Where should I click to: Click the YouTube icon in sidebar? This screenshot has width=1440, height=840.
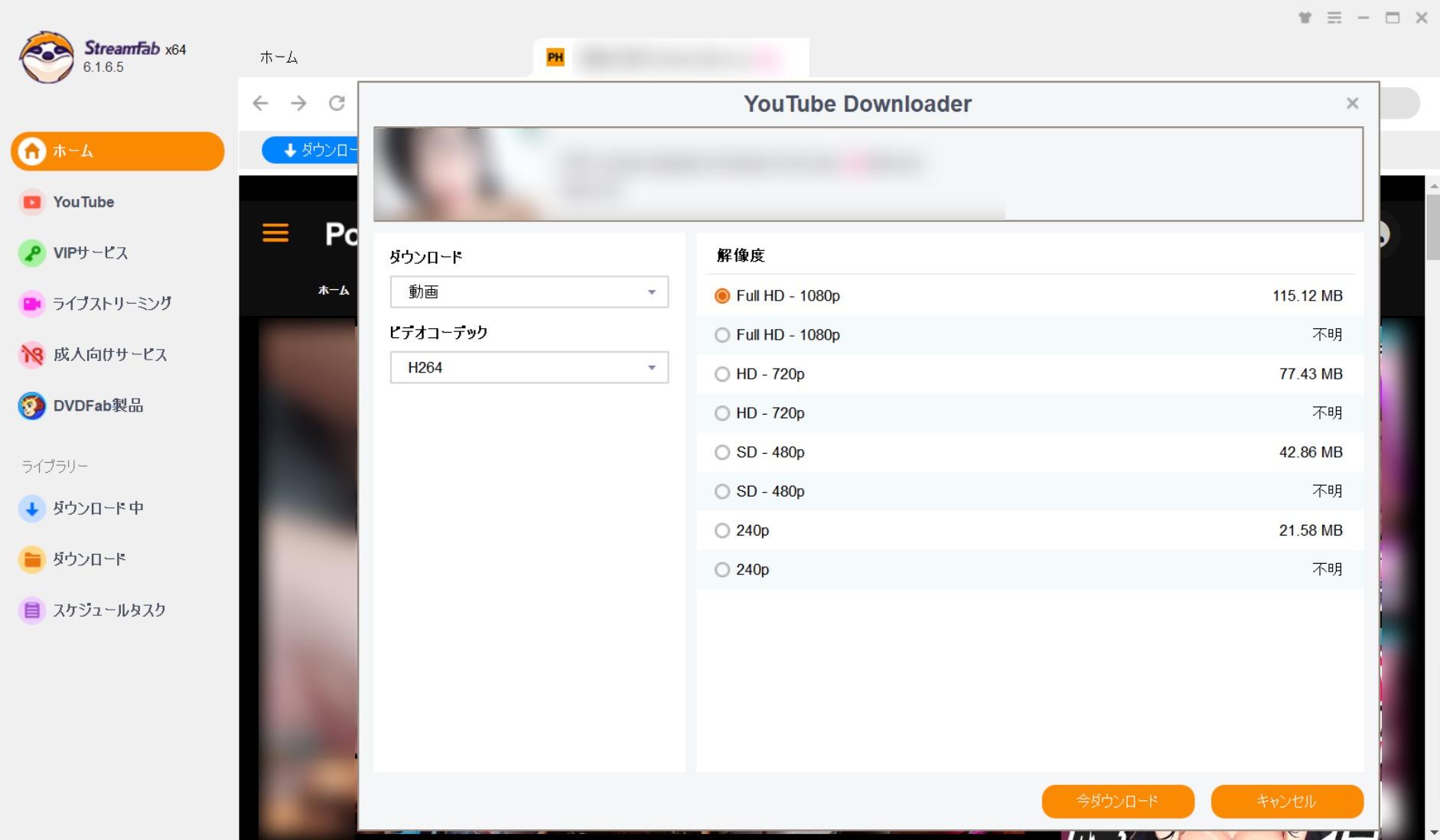pos(32,202)
